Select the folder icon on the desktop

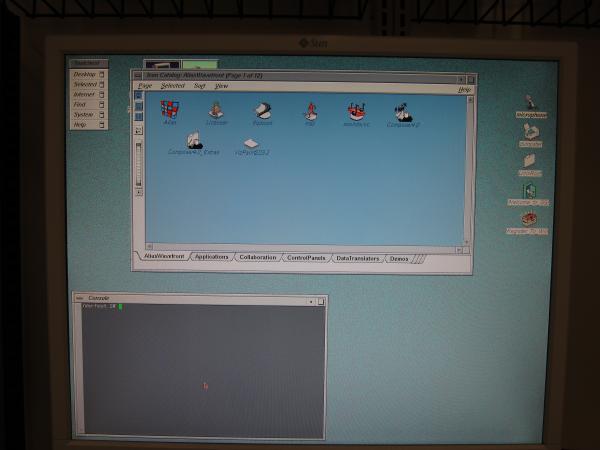530,161
